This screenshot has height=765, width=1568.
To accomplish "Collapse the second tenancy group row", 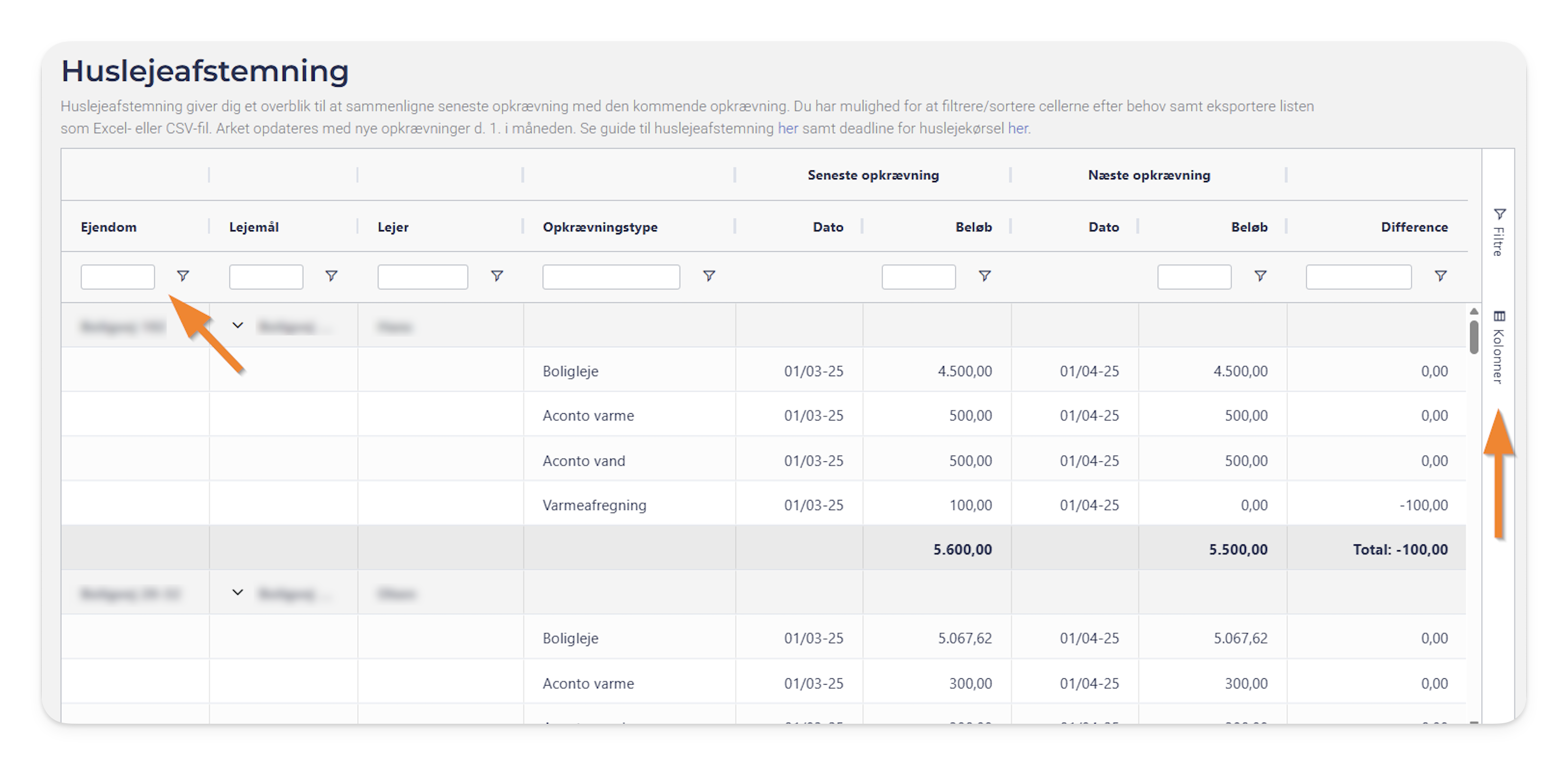I will (238, 592).
